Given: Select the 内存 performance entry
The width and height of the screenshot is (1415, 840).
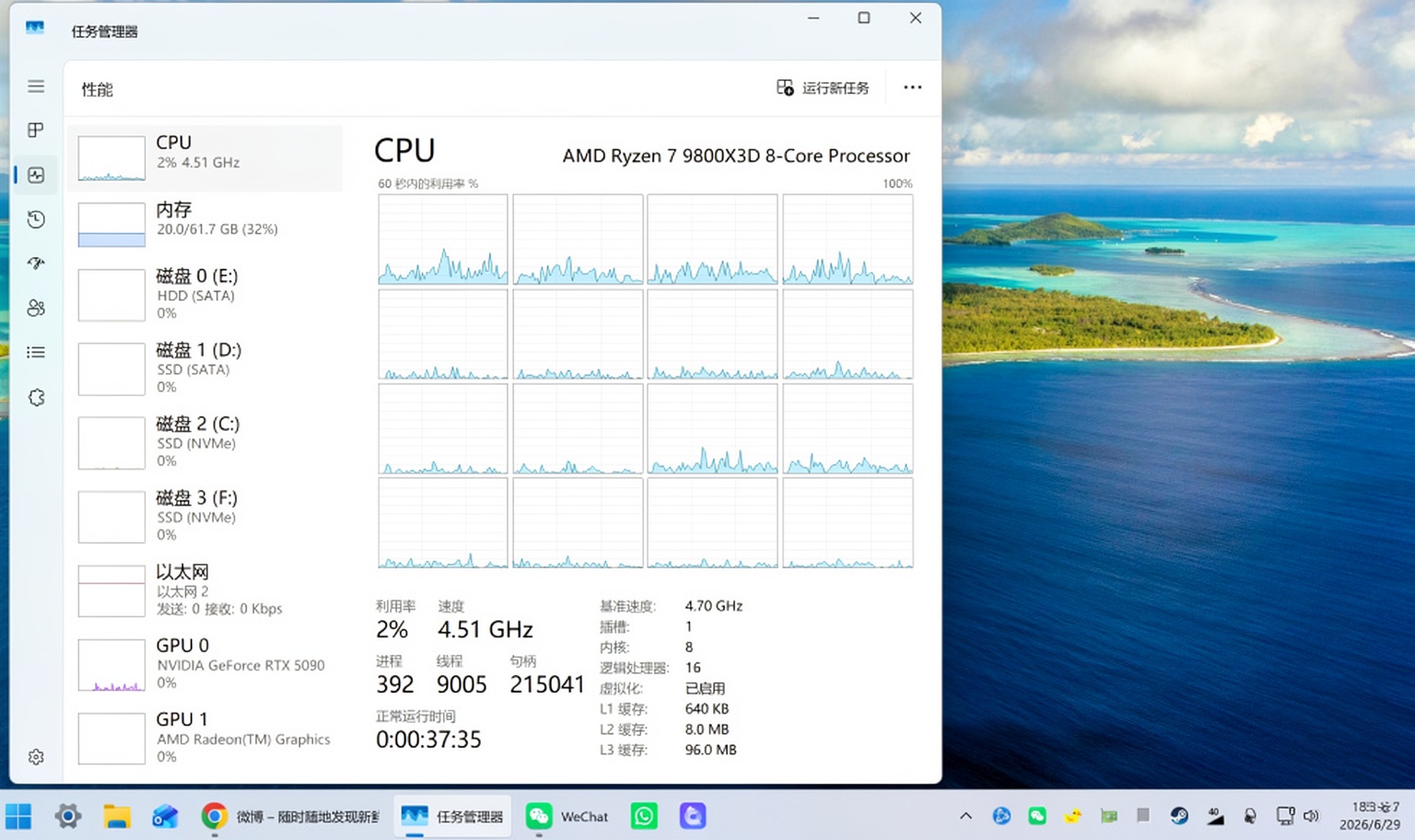Looking at the screenshot, I should 205,224.
